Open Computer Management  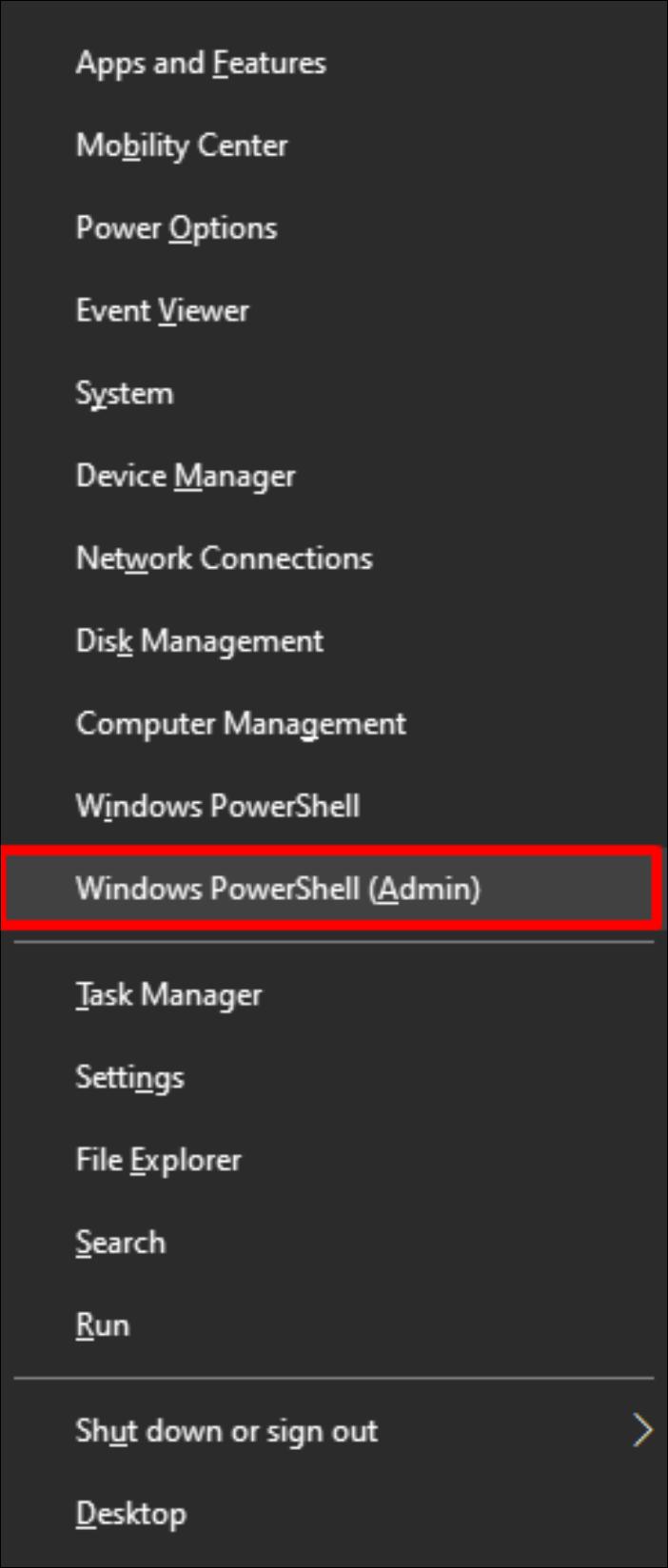[242, 723]
